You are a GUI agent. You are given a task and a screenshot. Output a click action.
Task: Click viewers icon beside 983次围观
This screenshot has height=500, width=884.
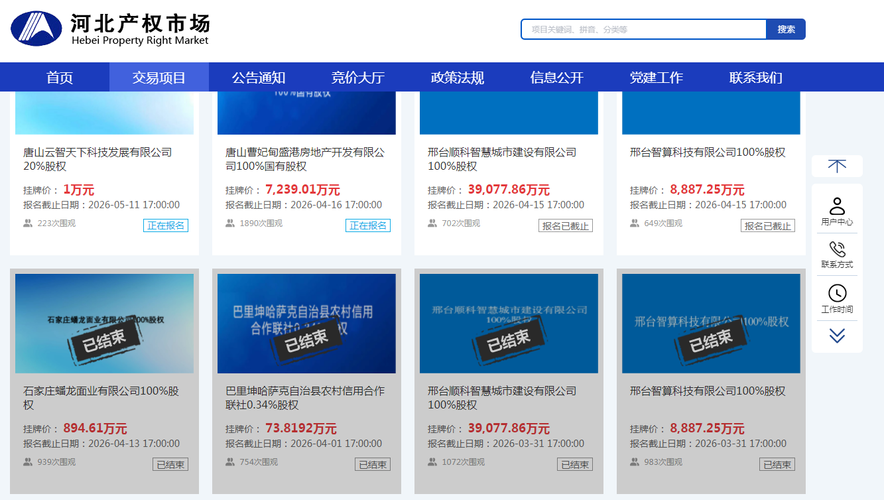click(x=635, y=462)
